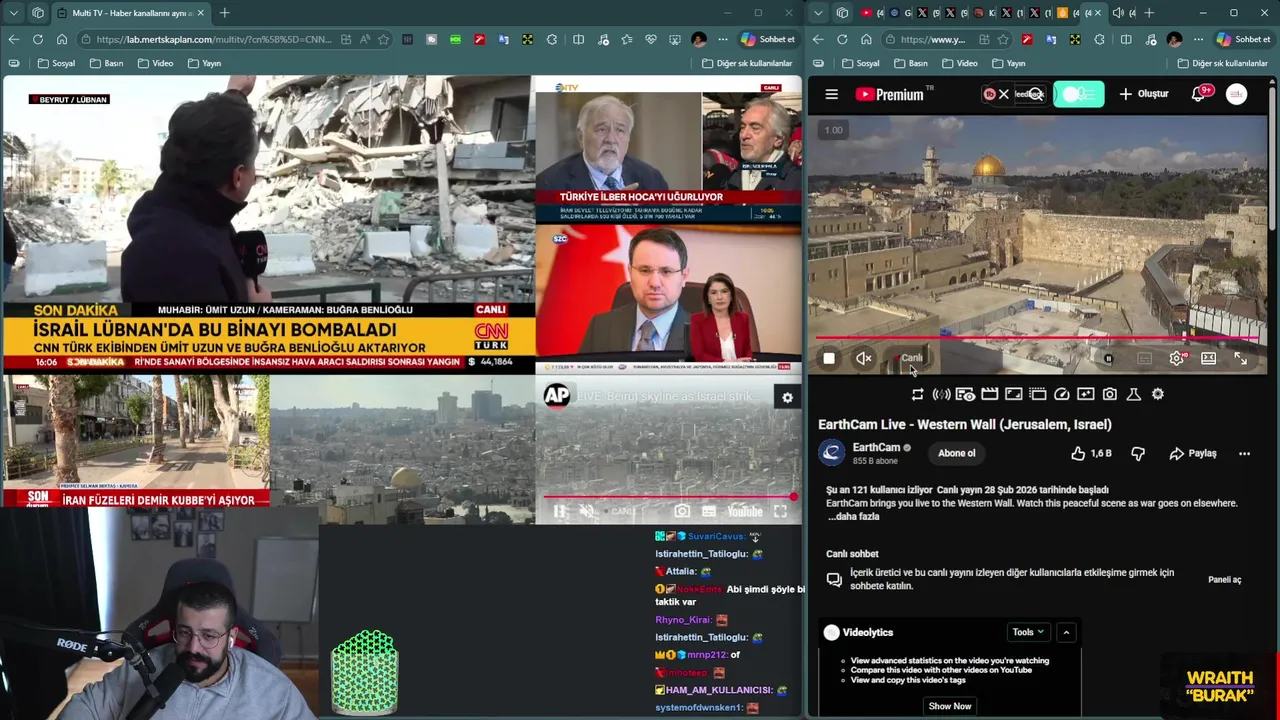
Task: Open the tab search chevron in the Multi TV window
Action: (13, 13)
